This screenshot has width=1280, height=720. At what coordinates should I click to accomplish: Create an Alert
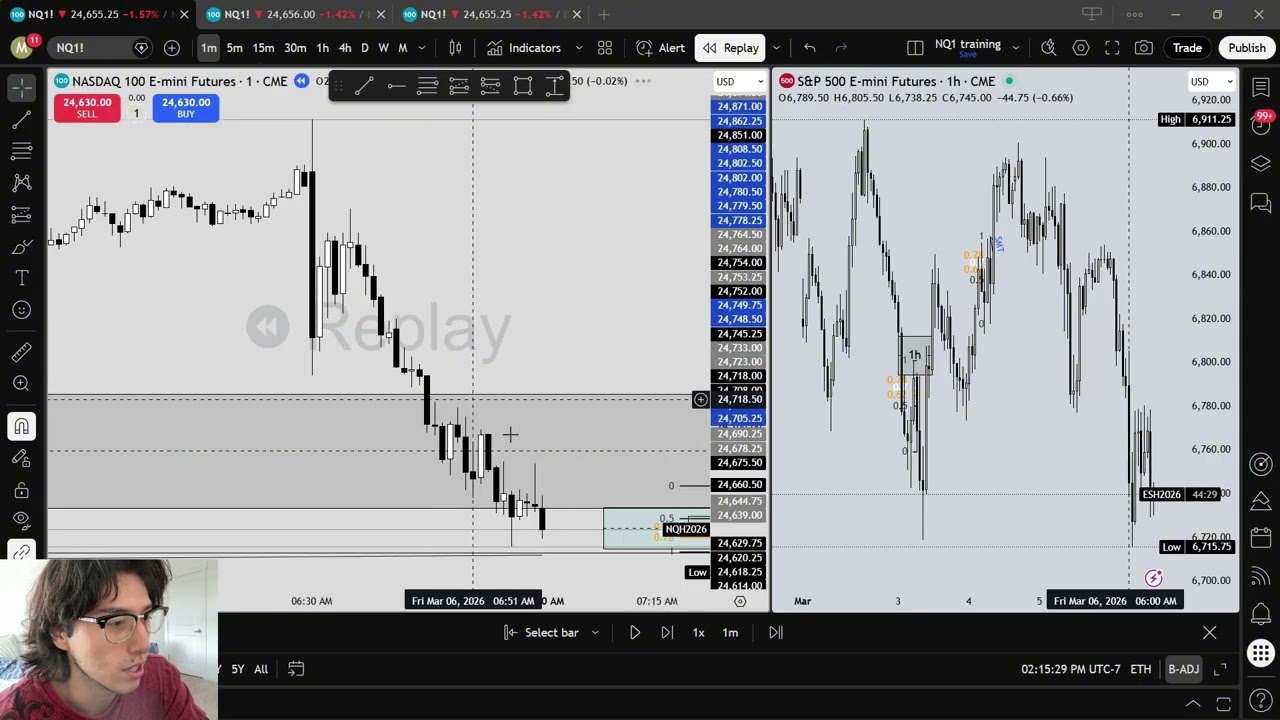[x=661, y=48]
